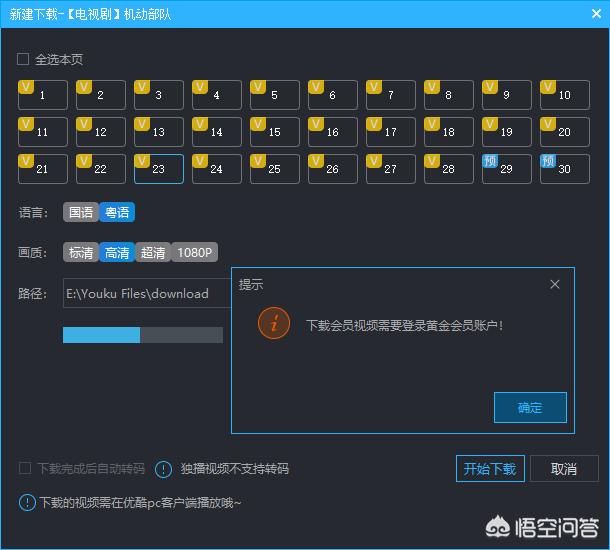610x550 pixels.
Task: Select preview episode 30 tile
Action: (x=564, y=169)
